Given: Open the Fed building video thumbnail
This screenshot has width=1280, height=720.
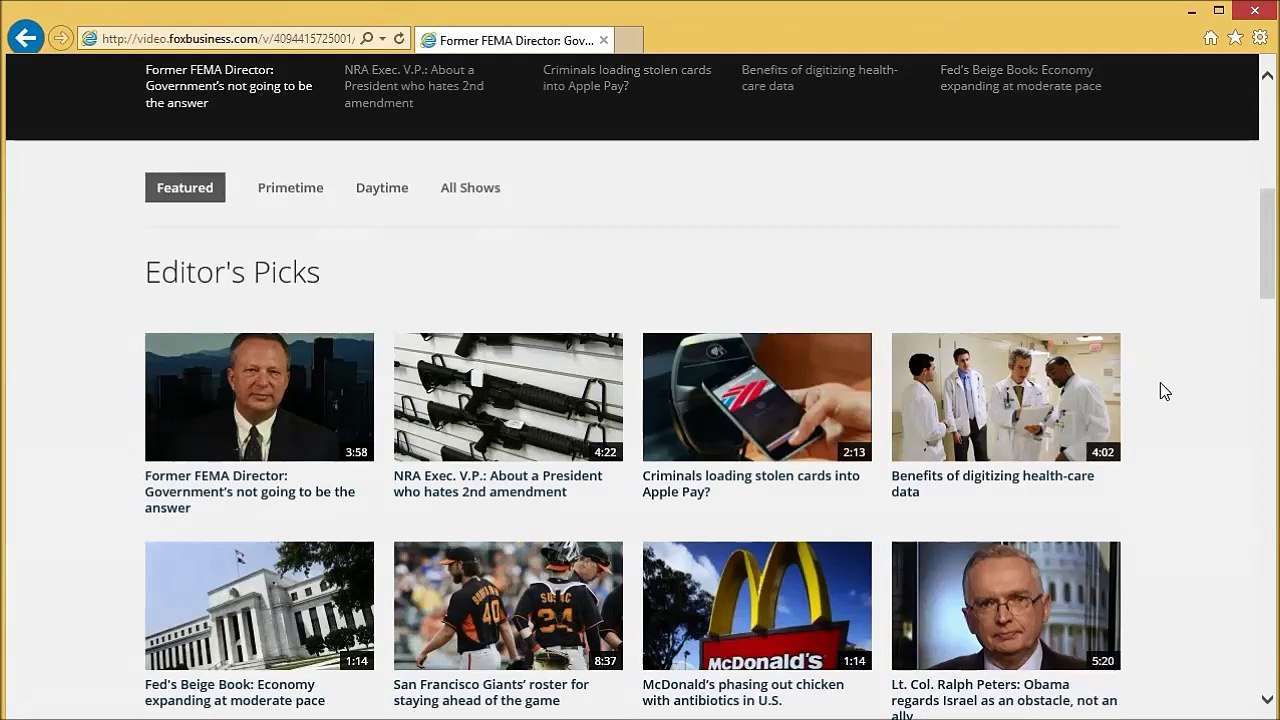Looking at the screenshot, I should point(259,606).
